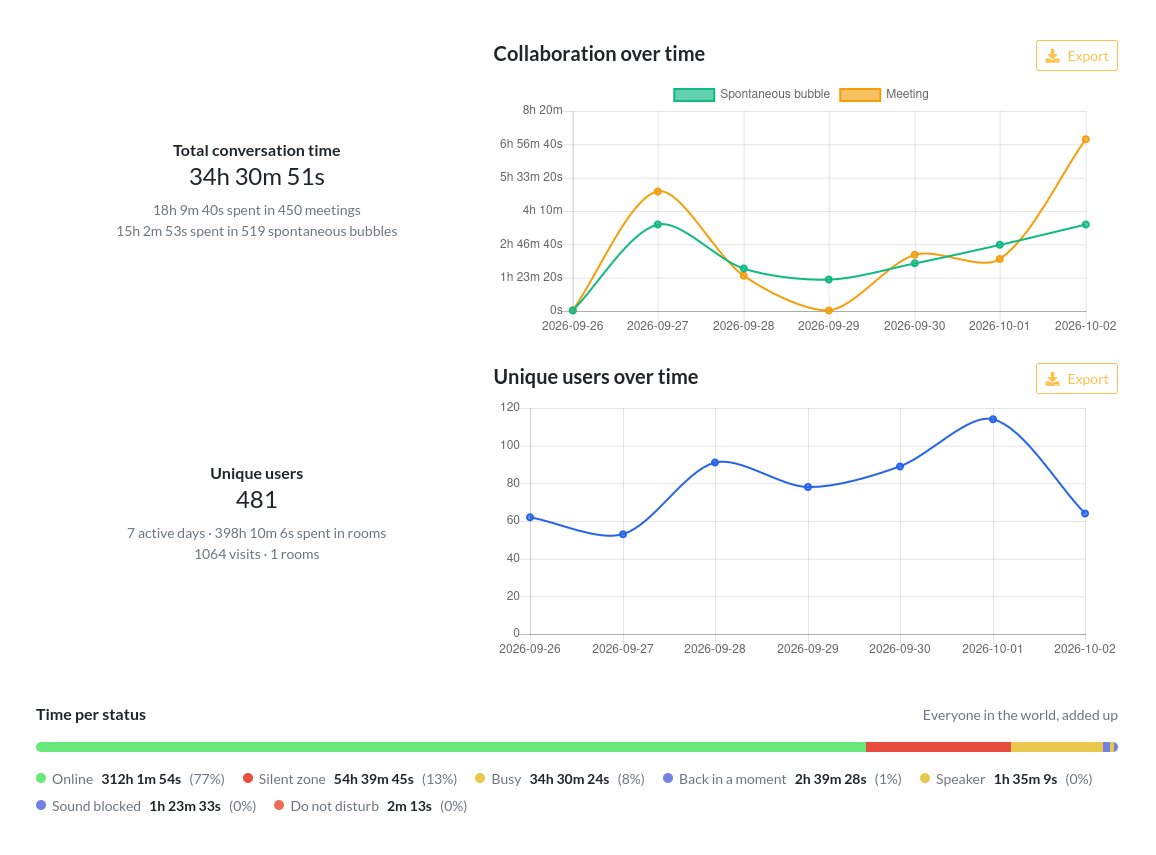1156x855 pixels.
Task: Click the orange Meeting legend swatch
Action: pos(860,94)
